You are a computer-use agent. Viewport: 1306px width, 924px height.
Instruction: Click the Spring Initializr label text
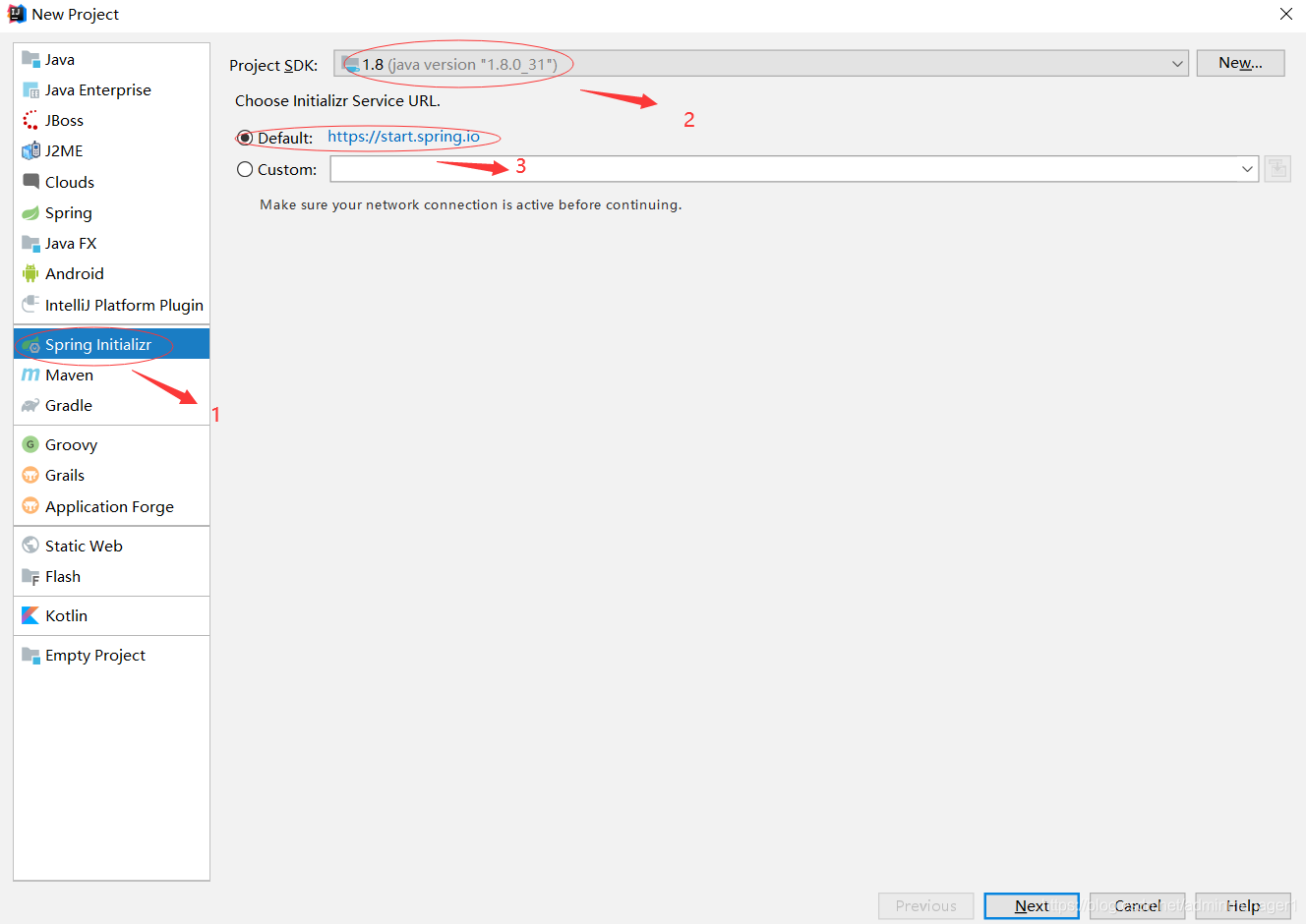tap(98, 345)
